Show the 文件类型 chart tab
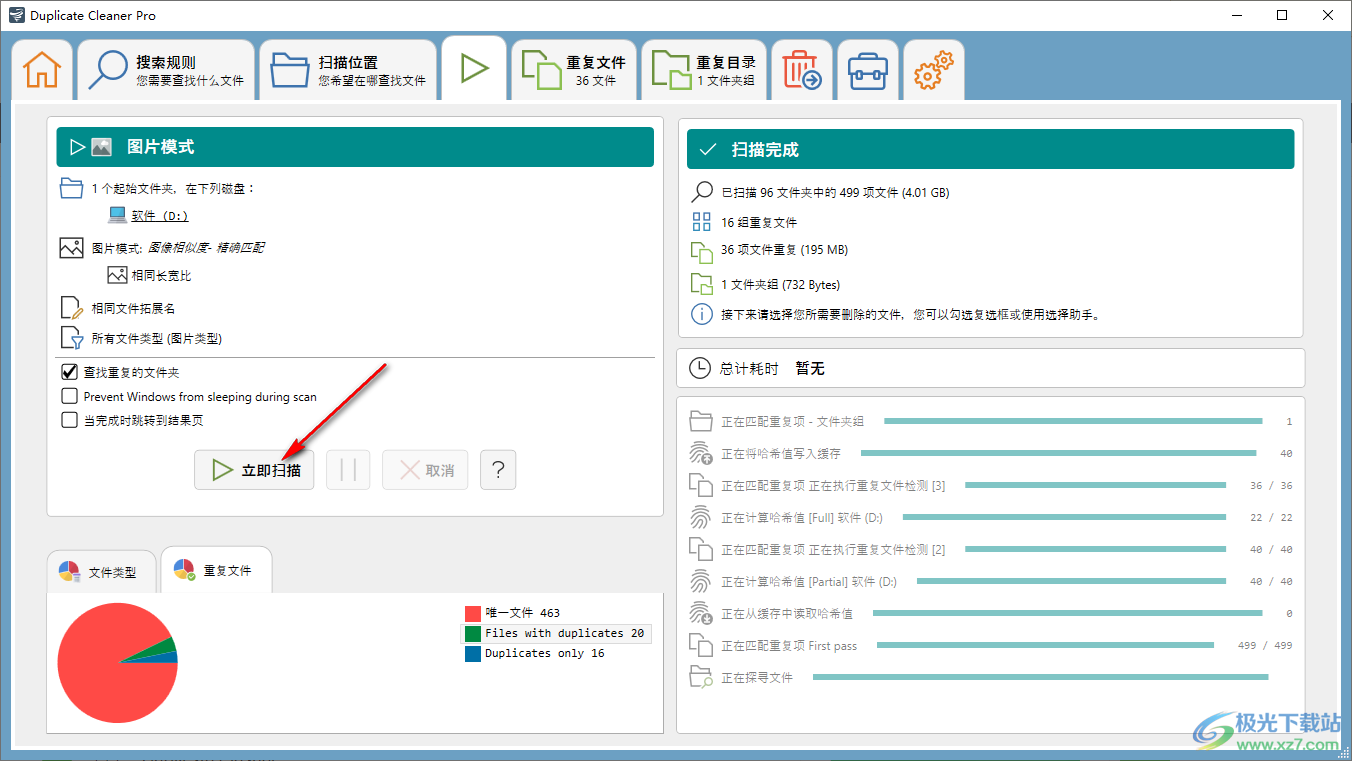Screen dimensions: 1352x761 [x=101, y=572]
